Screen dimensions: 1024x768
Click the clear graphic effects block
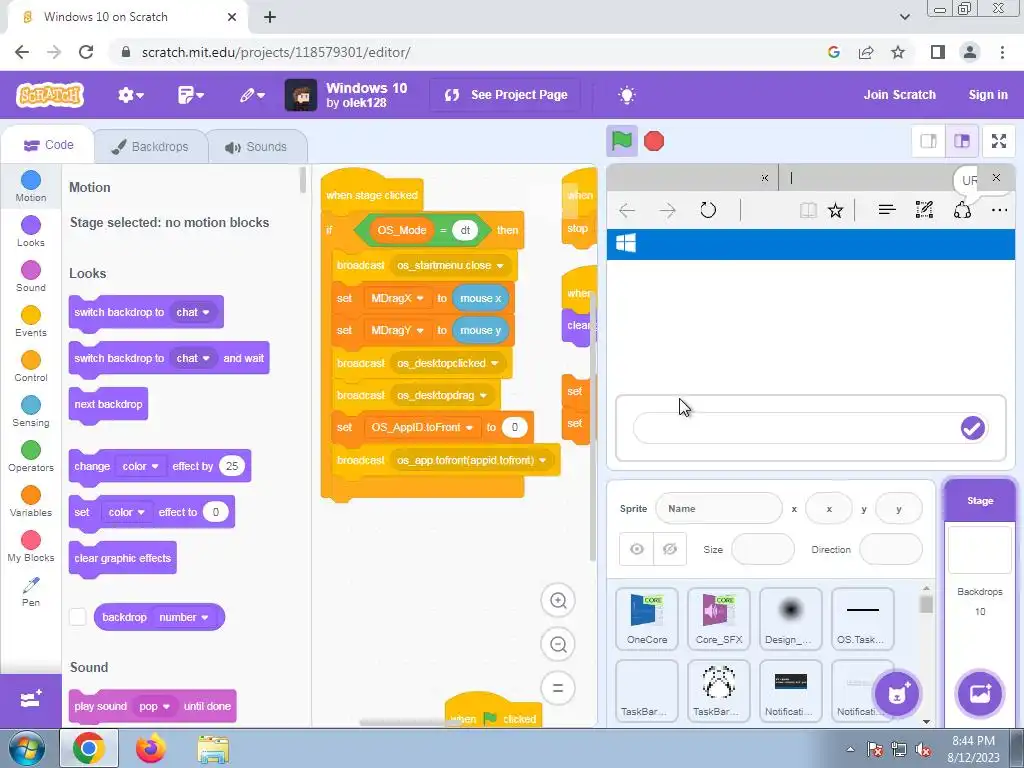[x=123, y=558]
